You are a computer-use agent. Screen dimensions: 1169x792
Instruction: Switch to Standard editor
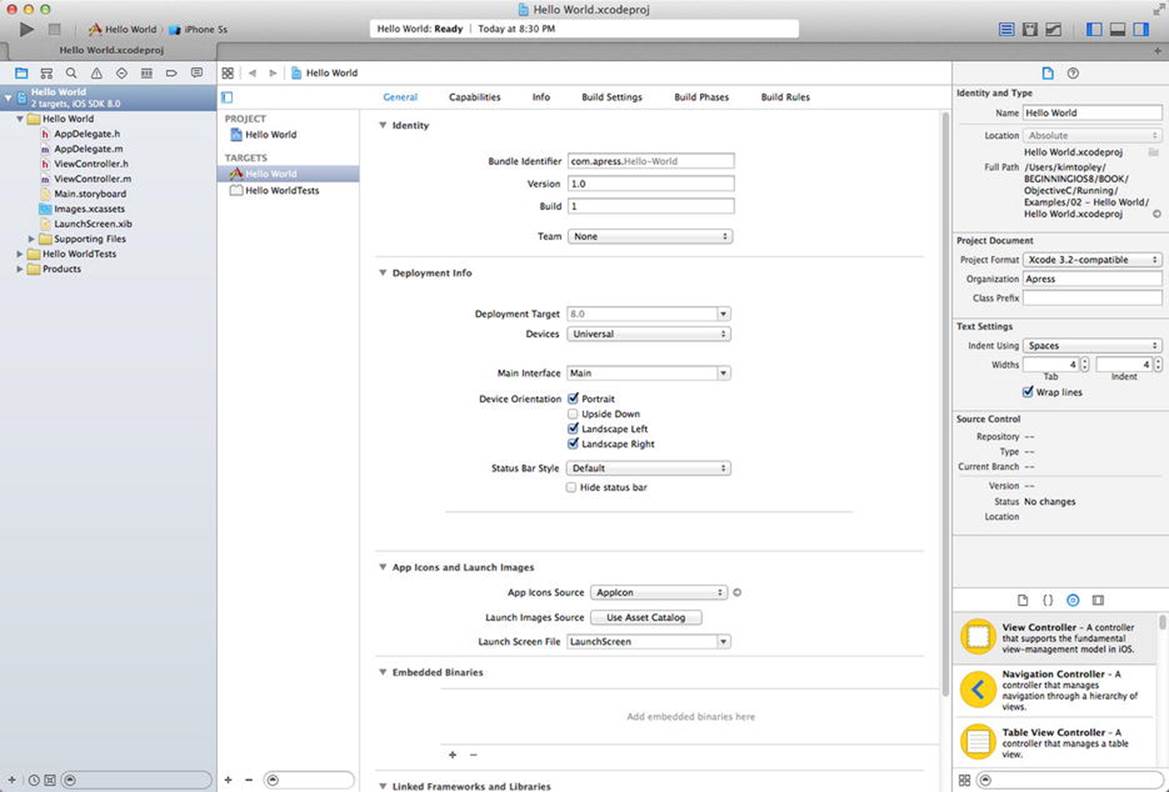1006,29
